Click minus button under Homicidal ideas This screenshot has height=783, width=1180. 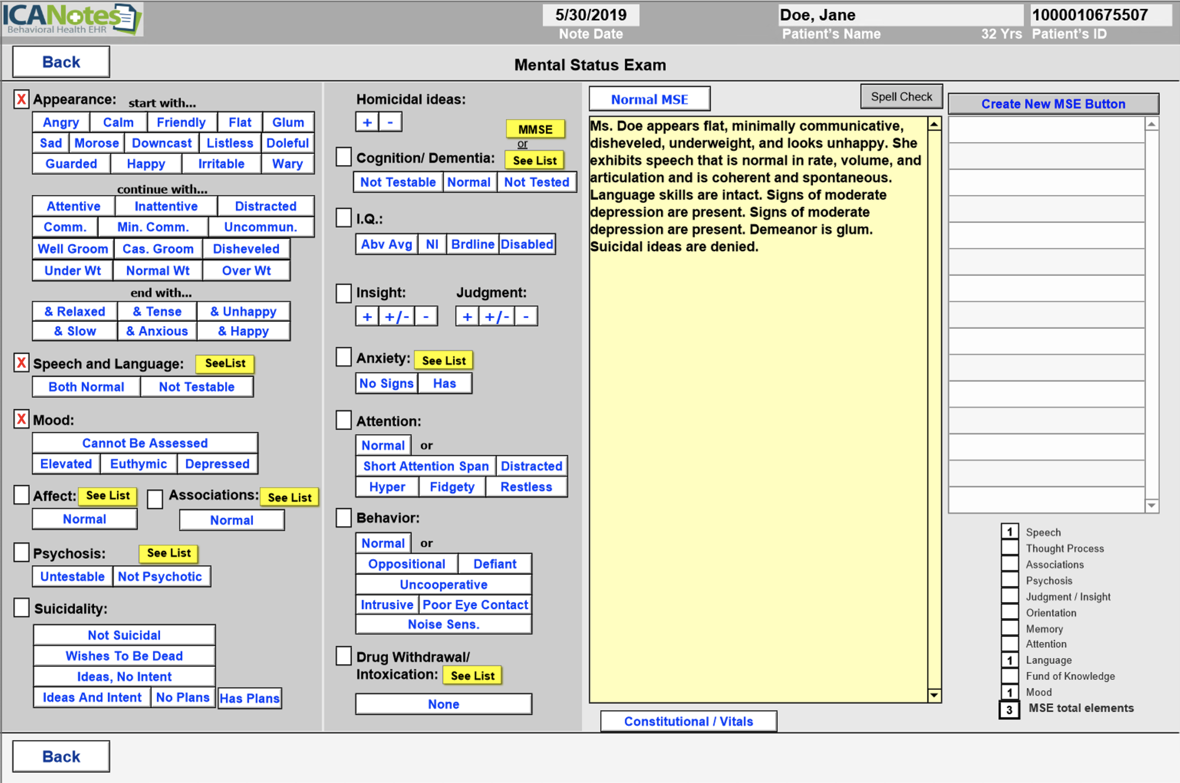(x=391, y=122)
